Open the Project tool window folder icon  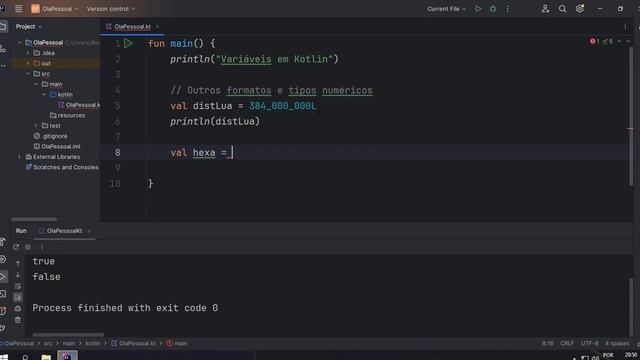click(3, 27)
